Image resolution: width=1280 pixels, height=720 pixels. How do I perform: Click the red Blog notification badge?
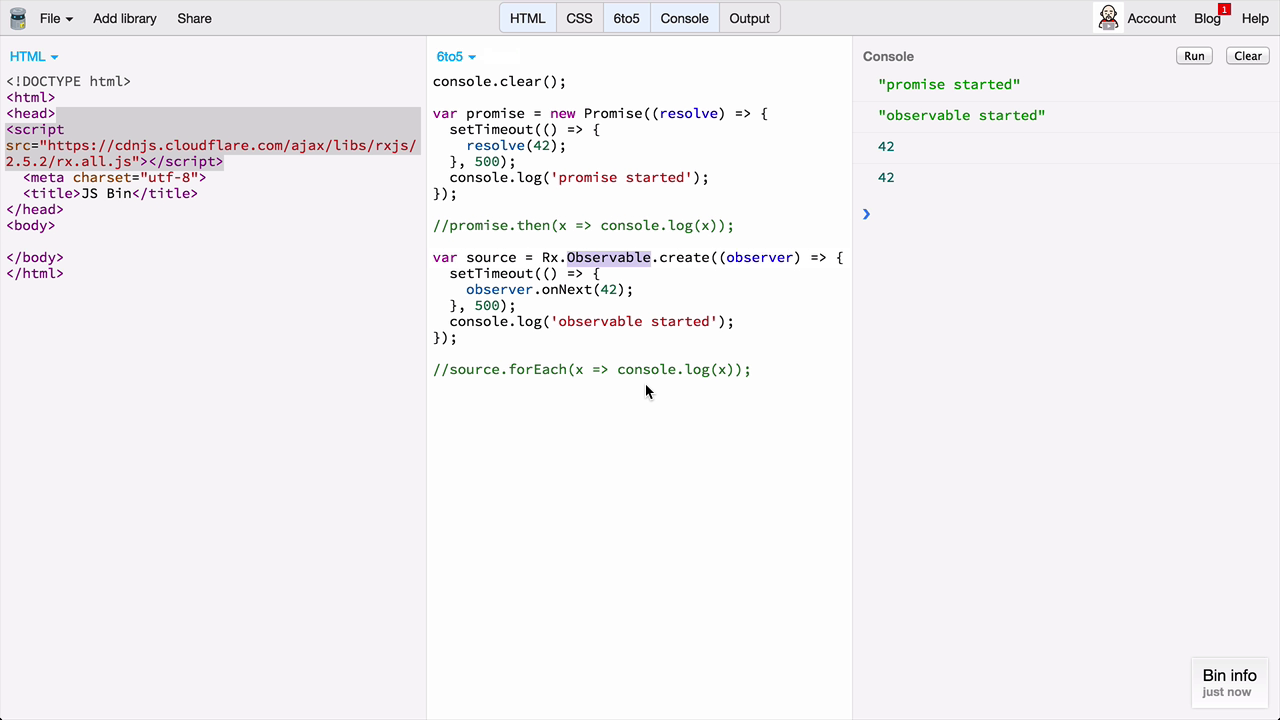[1224, 9]
